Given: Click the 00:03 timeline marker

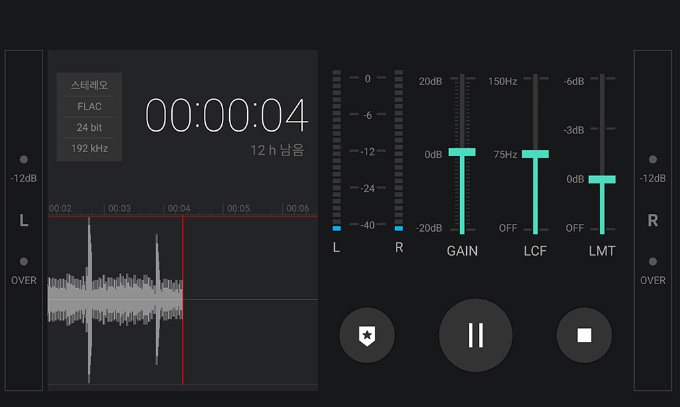Looking at the screenshot, I should coord(119,208).
